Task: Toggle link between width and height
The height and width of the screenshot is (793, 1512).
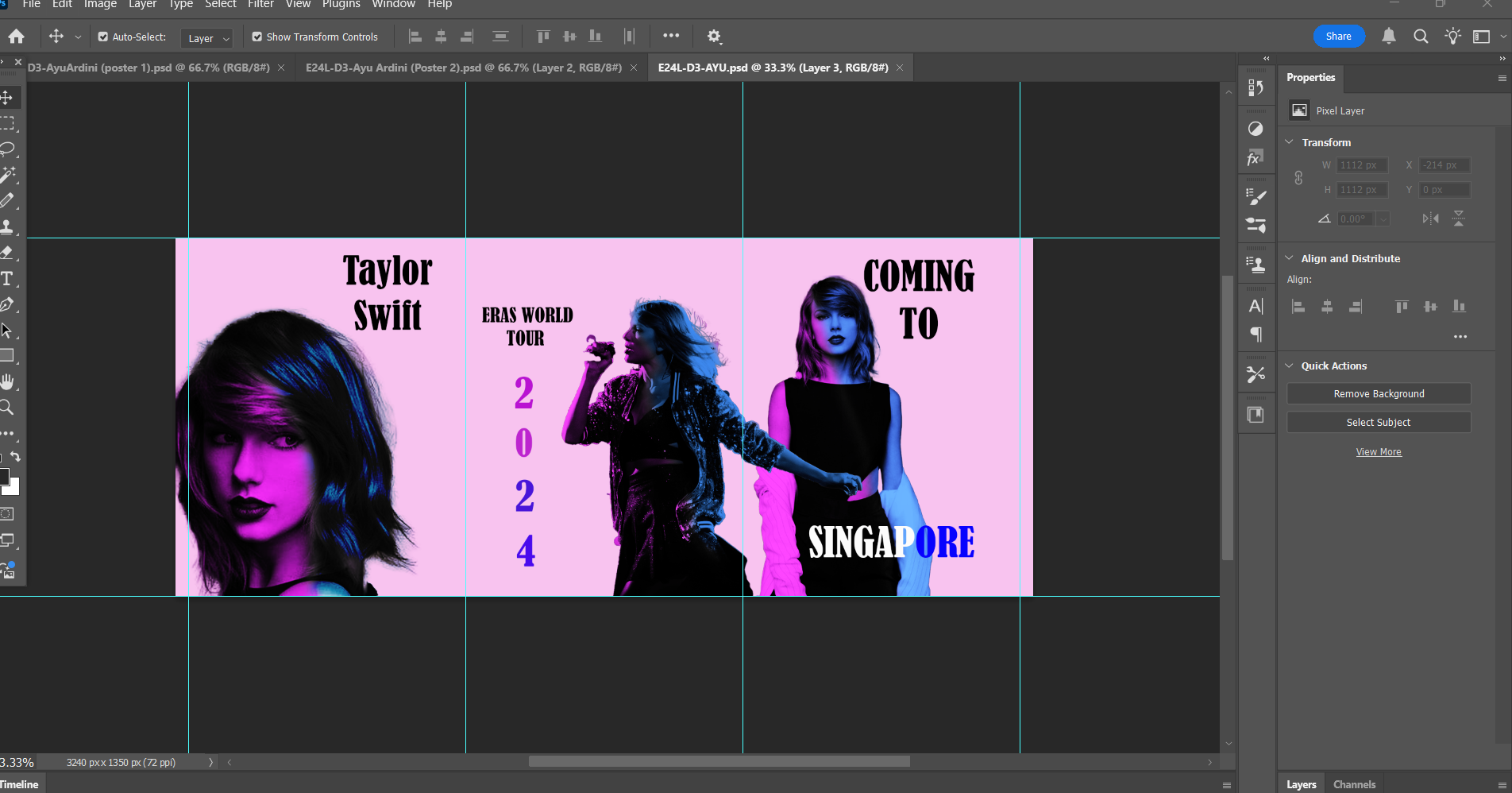Action: coord(1298,177)
